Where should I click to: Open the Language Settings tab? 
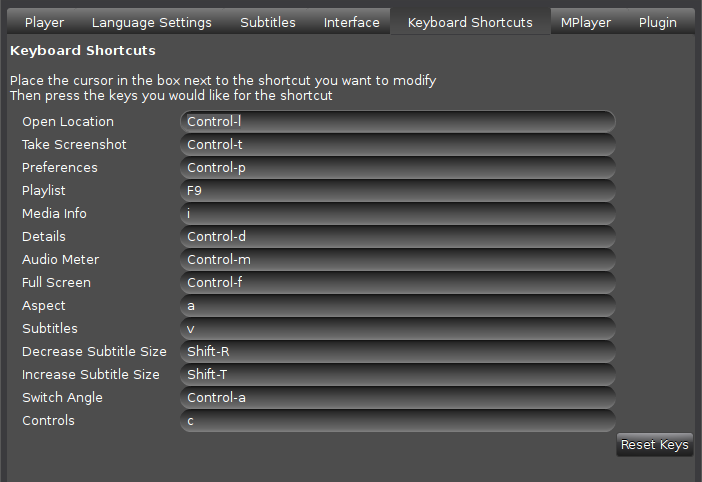tap(151, 22)
